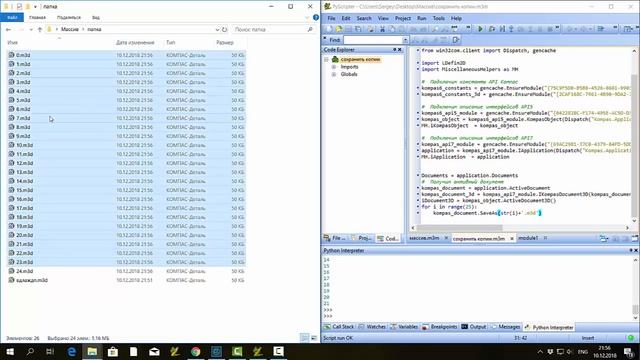Expand the Explorer ribbon chevron
640x360 pixels.
[x=307, y=18]
